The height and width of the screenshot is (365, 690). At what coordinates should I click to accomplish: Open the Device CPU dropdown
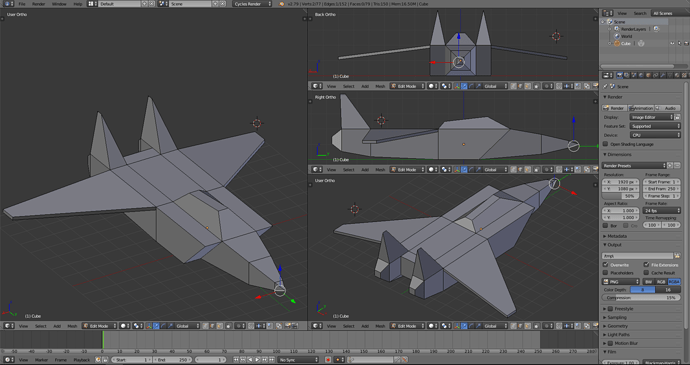(x=655, y=135)
